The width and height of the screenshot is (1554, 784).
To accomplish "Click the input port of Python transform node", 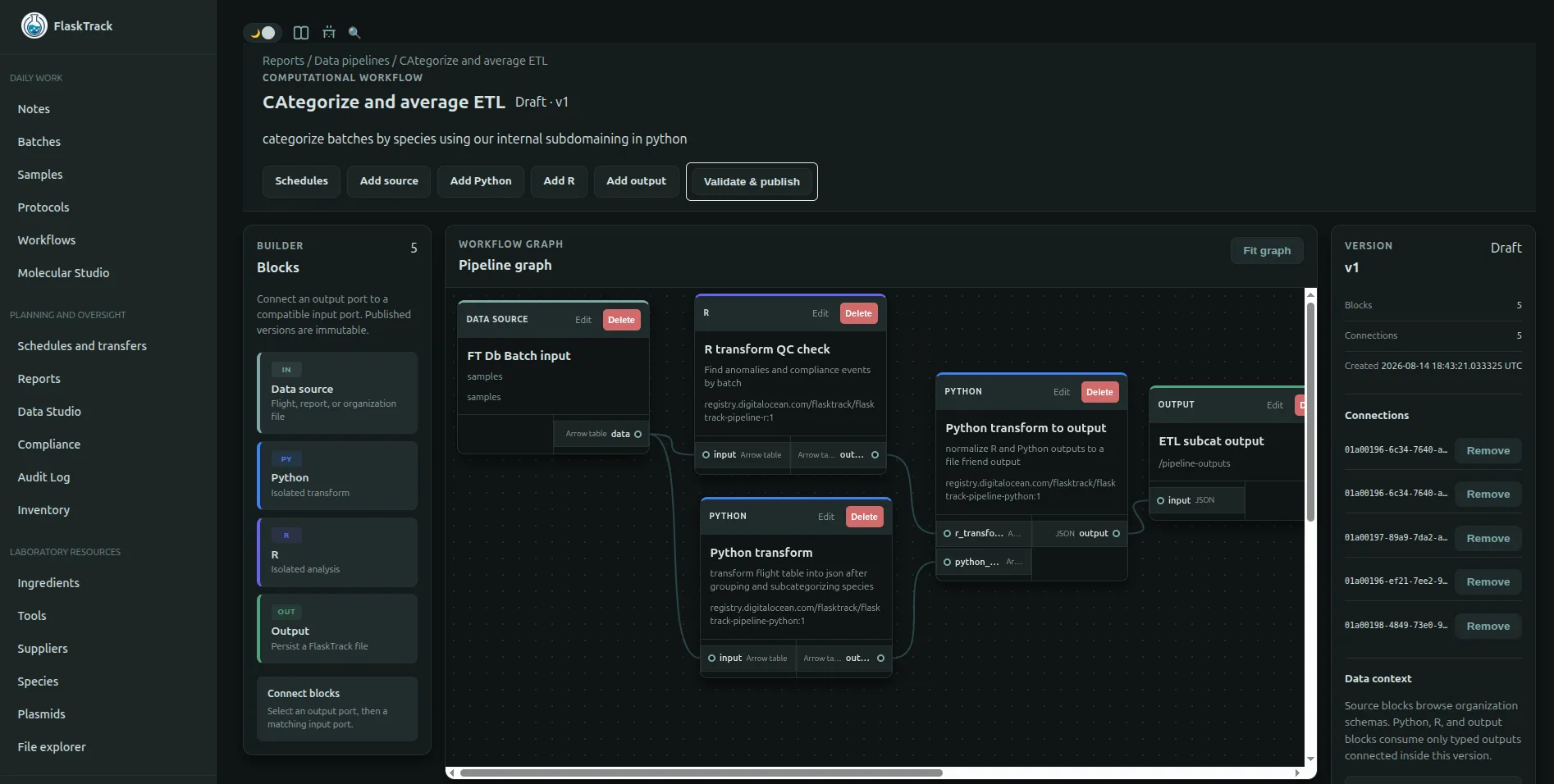I will [x=712, y=659].
